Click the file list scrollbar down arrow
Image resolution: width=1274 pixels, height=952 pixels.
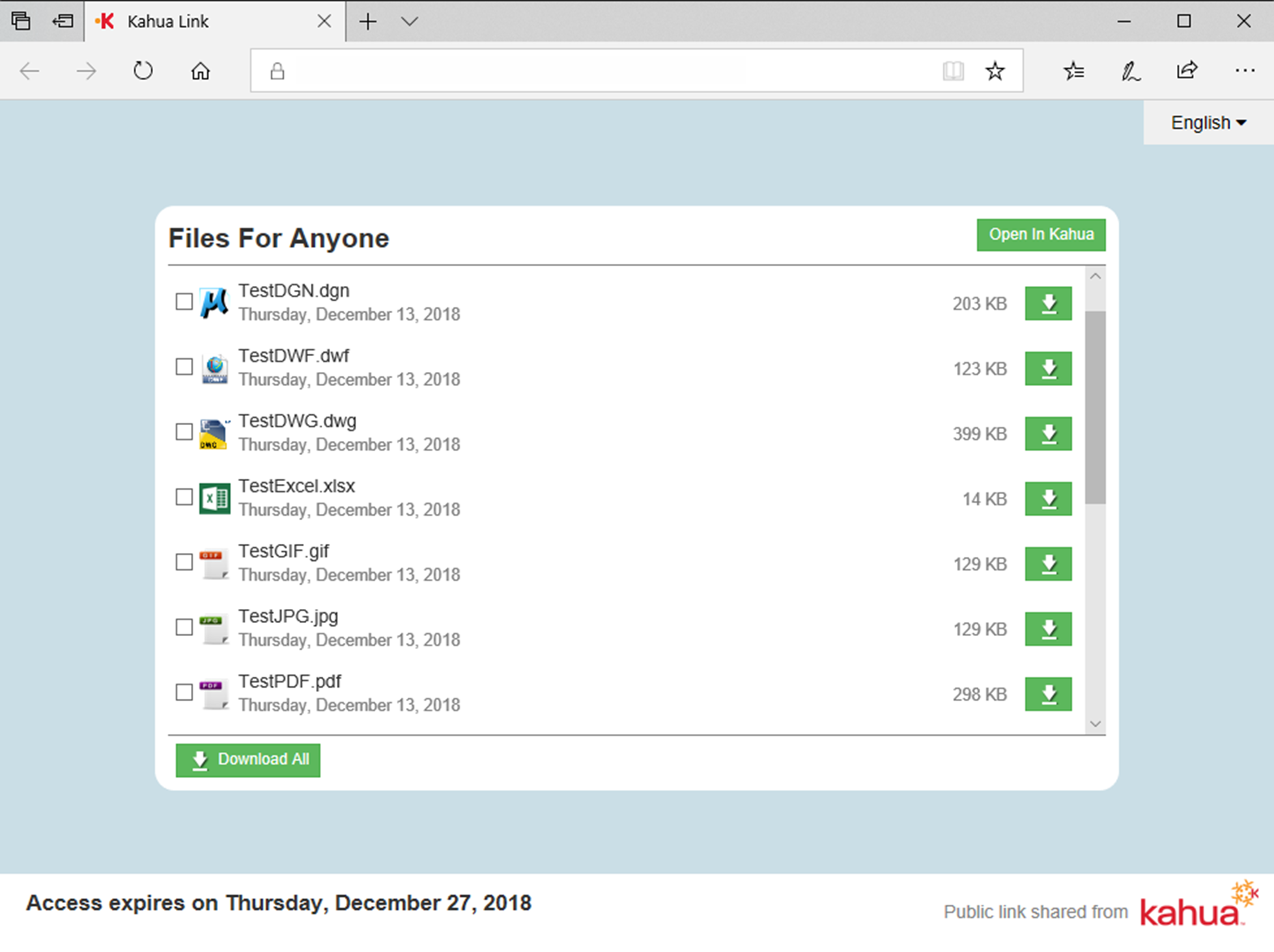pyautogui.click(x=1095, y=724)
